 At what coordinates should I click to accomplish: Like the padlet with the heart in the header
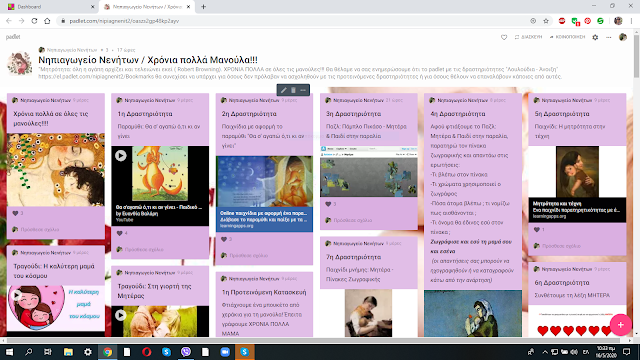(x=504, y=37)
